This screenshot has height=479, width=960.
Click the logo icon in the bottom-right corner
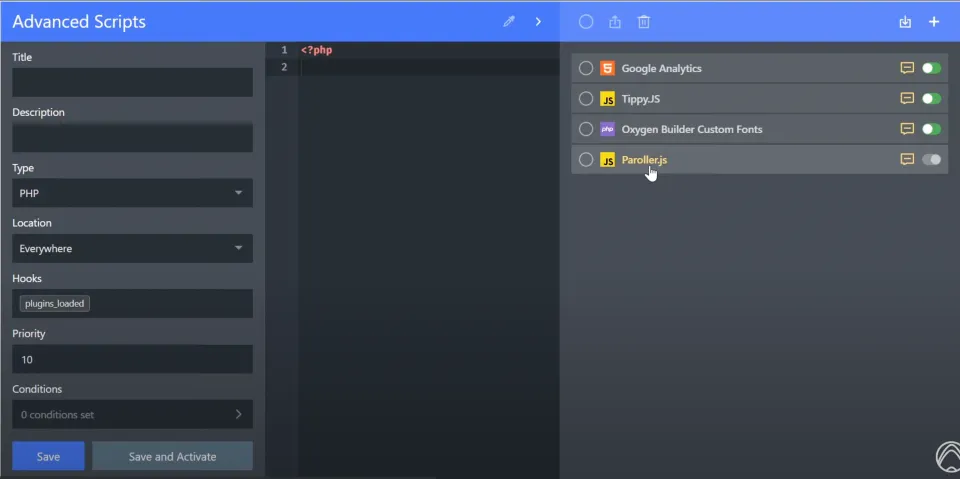[946, 457]
